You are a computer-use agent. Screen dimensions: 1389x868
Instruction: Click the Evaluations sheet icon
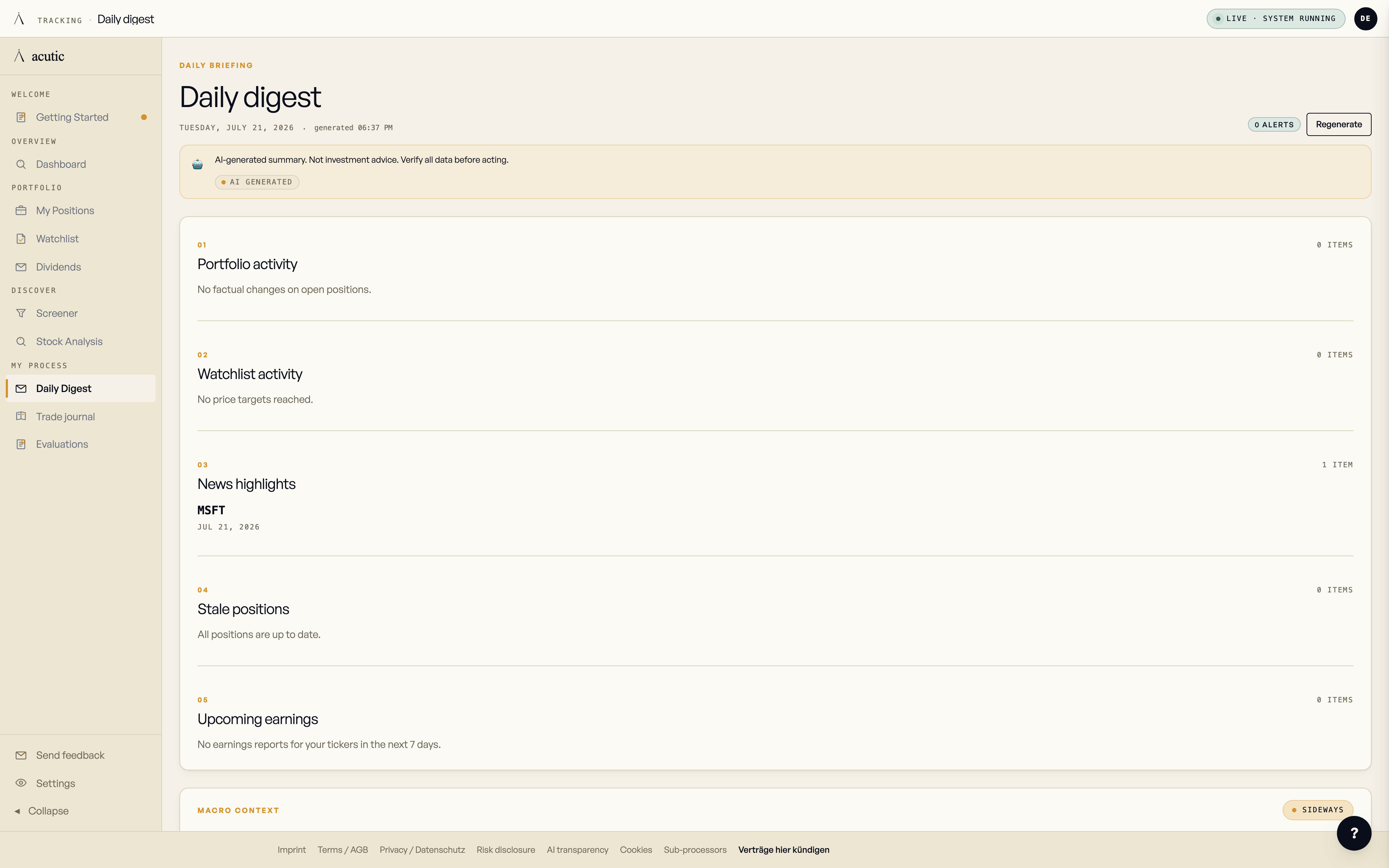pos(21,444)
